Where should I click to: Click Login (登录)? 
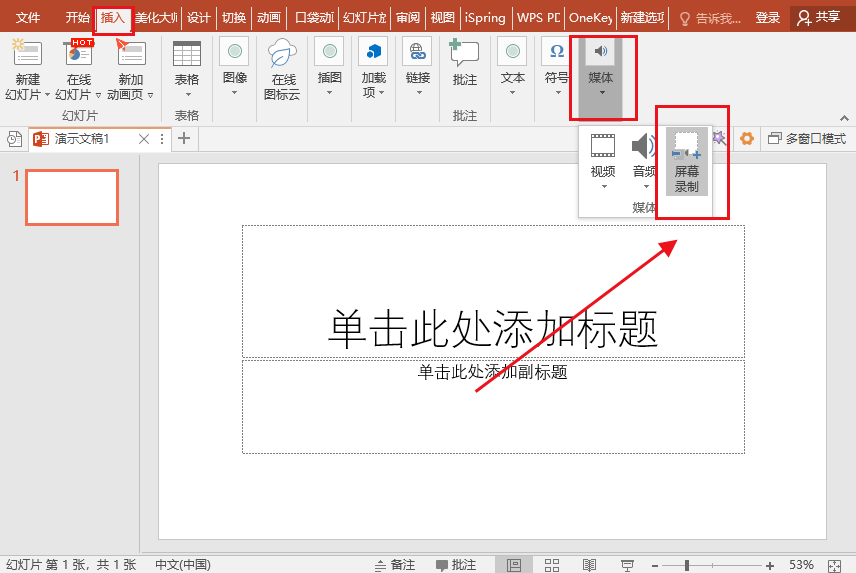[x=768, y=18]
